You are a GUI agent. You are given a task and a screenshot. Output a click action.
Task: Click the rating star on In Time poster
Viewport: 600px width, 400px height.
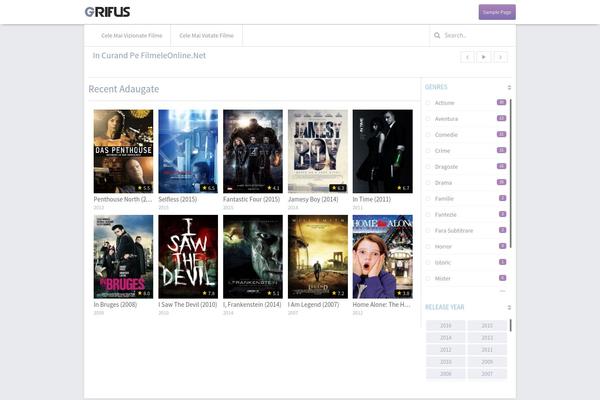[x=399, y=188]
